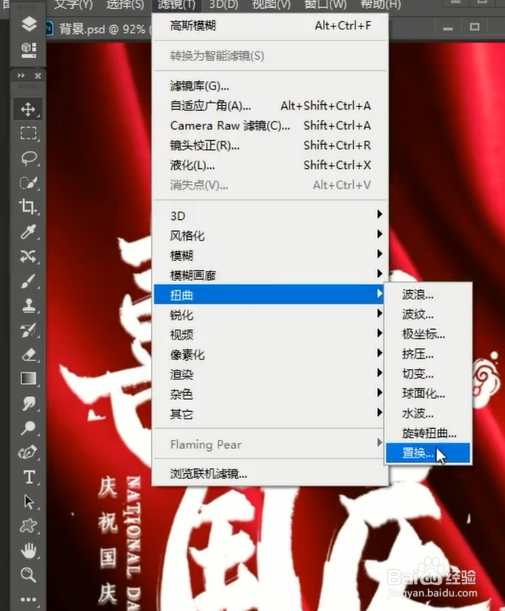Open 滤镜库(G)... filter gallery
Image resolution: width=505 pixels, height=611 pixels.
[270, 86]
